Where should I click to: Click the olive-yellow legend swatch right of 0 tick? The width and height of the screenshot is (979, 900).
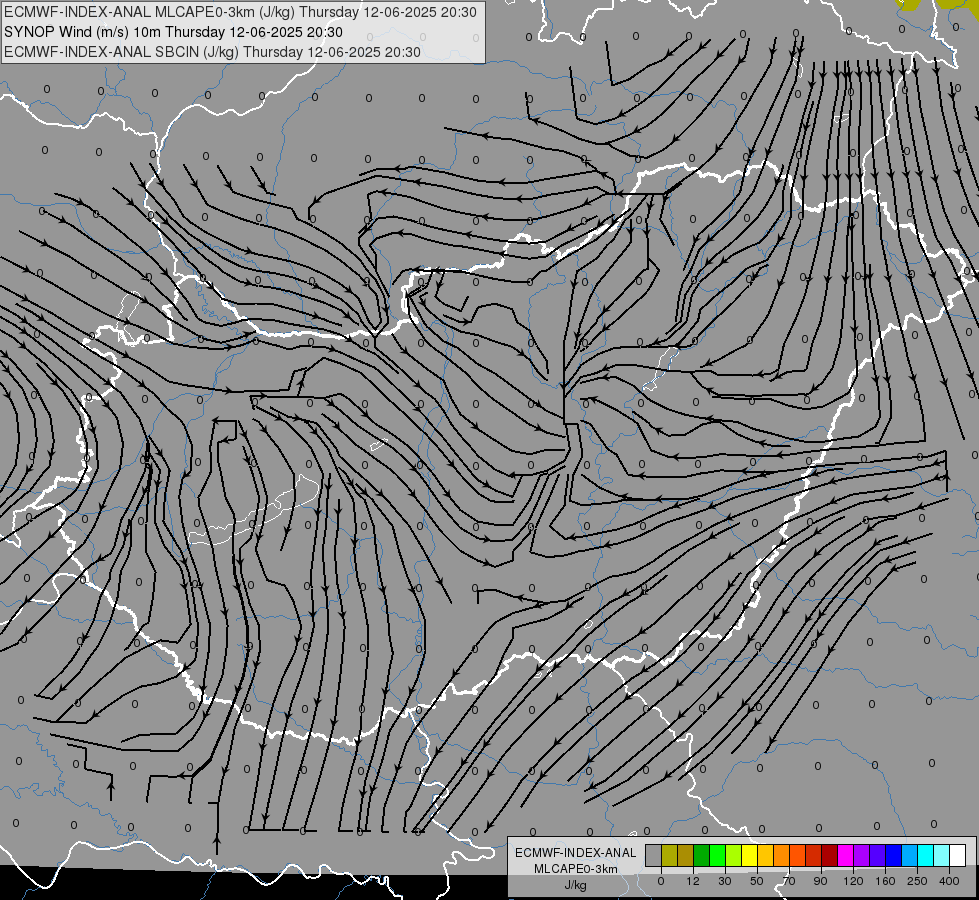[669, 855]
